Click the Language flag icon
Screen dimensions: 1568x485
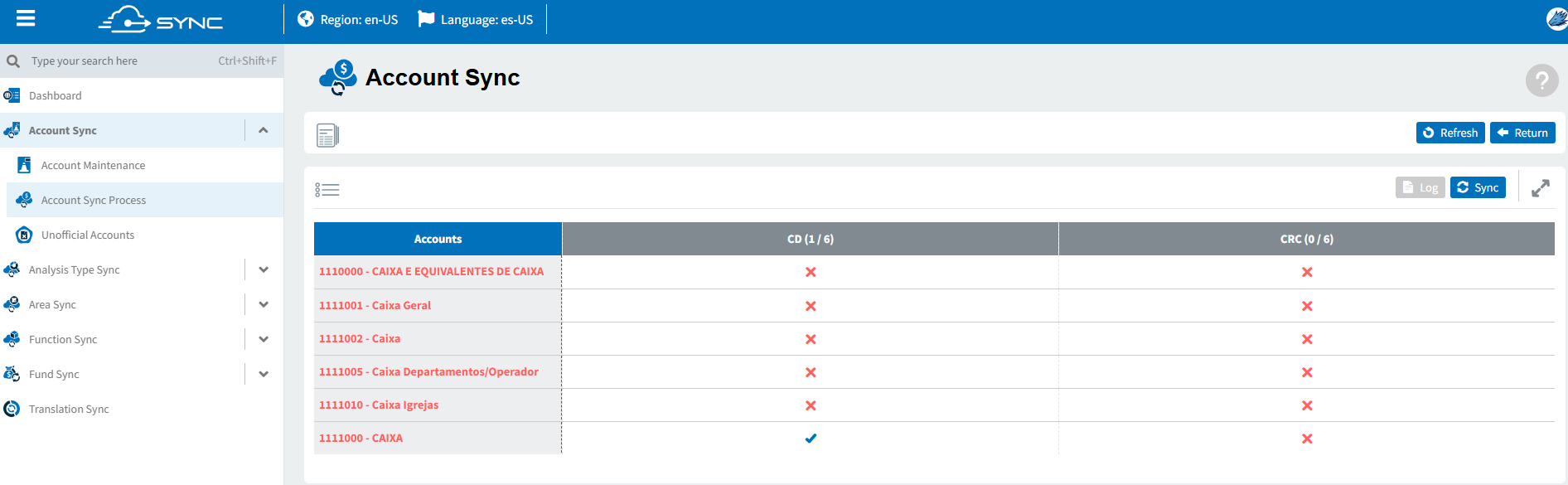tap(426, 19)
